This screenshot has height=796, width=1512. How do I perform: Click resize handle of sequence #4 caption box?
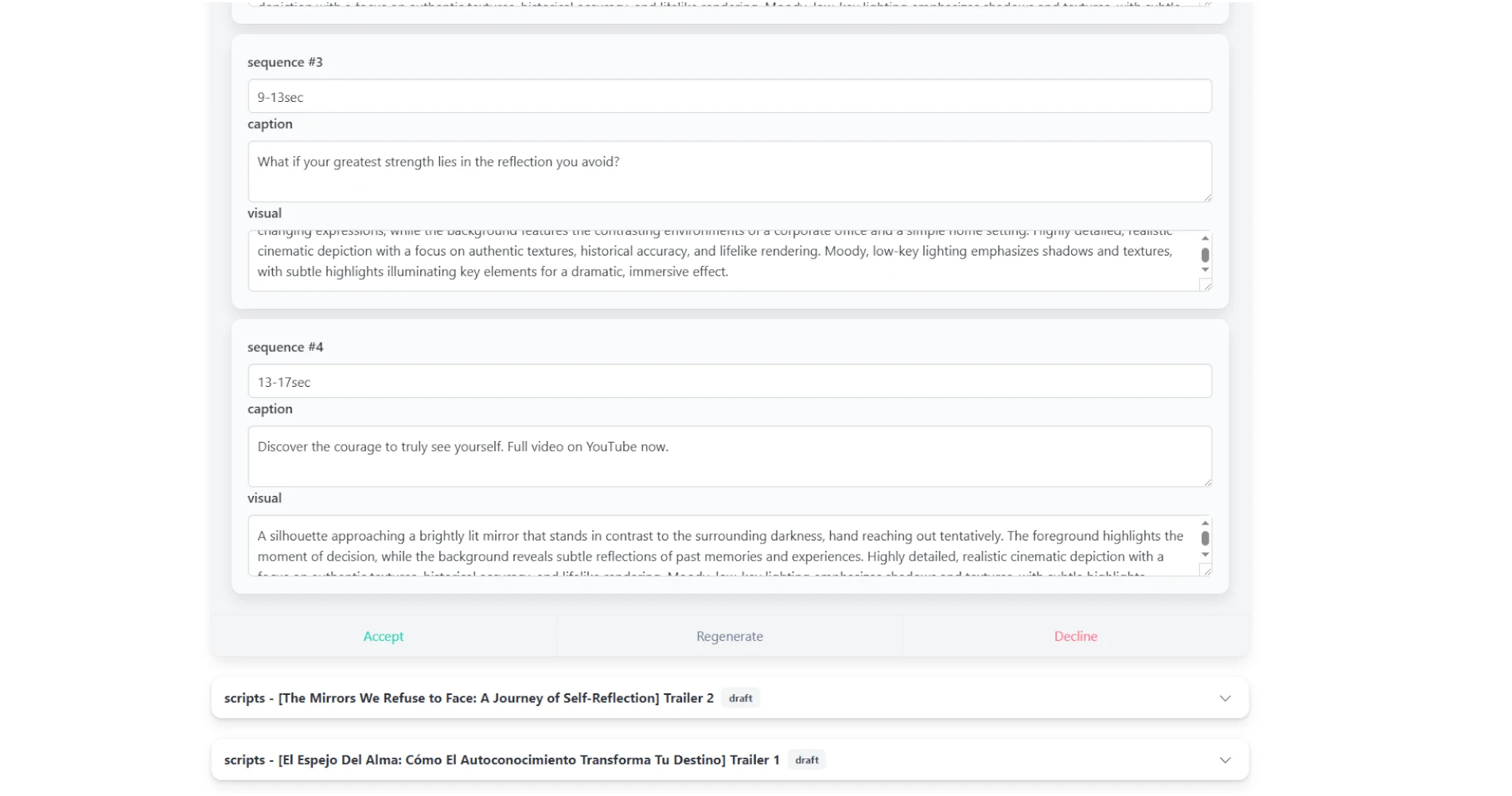click(1206, 482)
